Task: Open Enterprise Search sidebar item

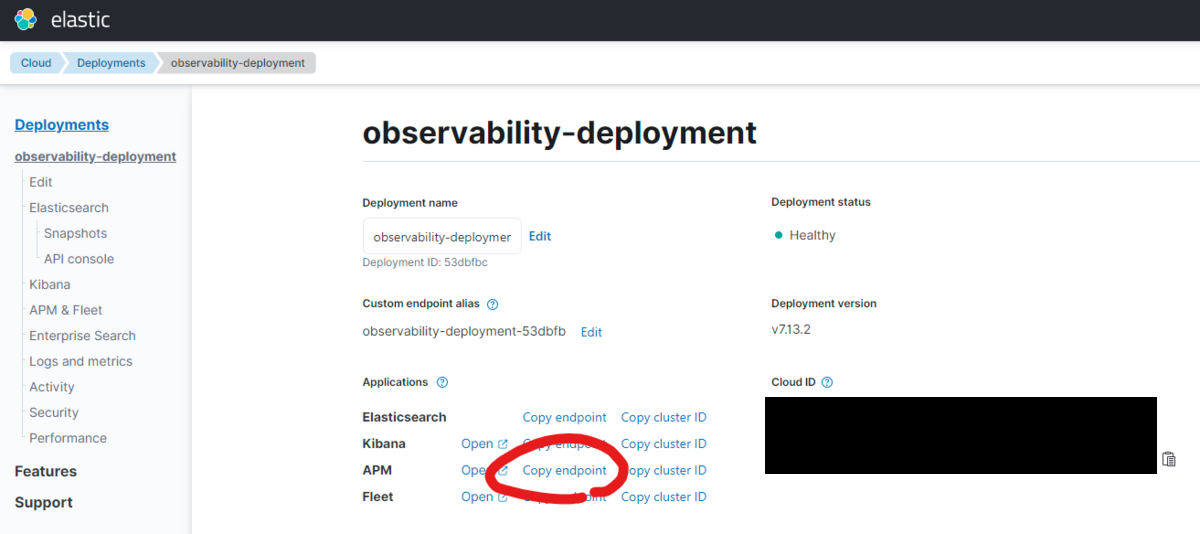Action: coord(82,336)
